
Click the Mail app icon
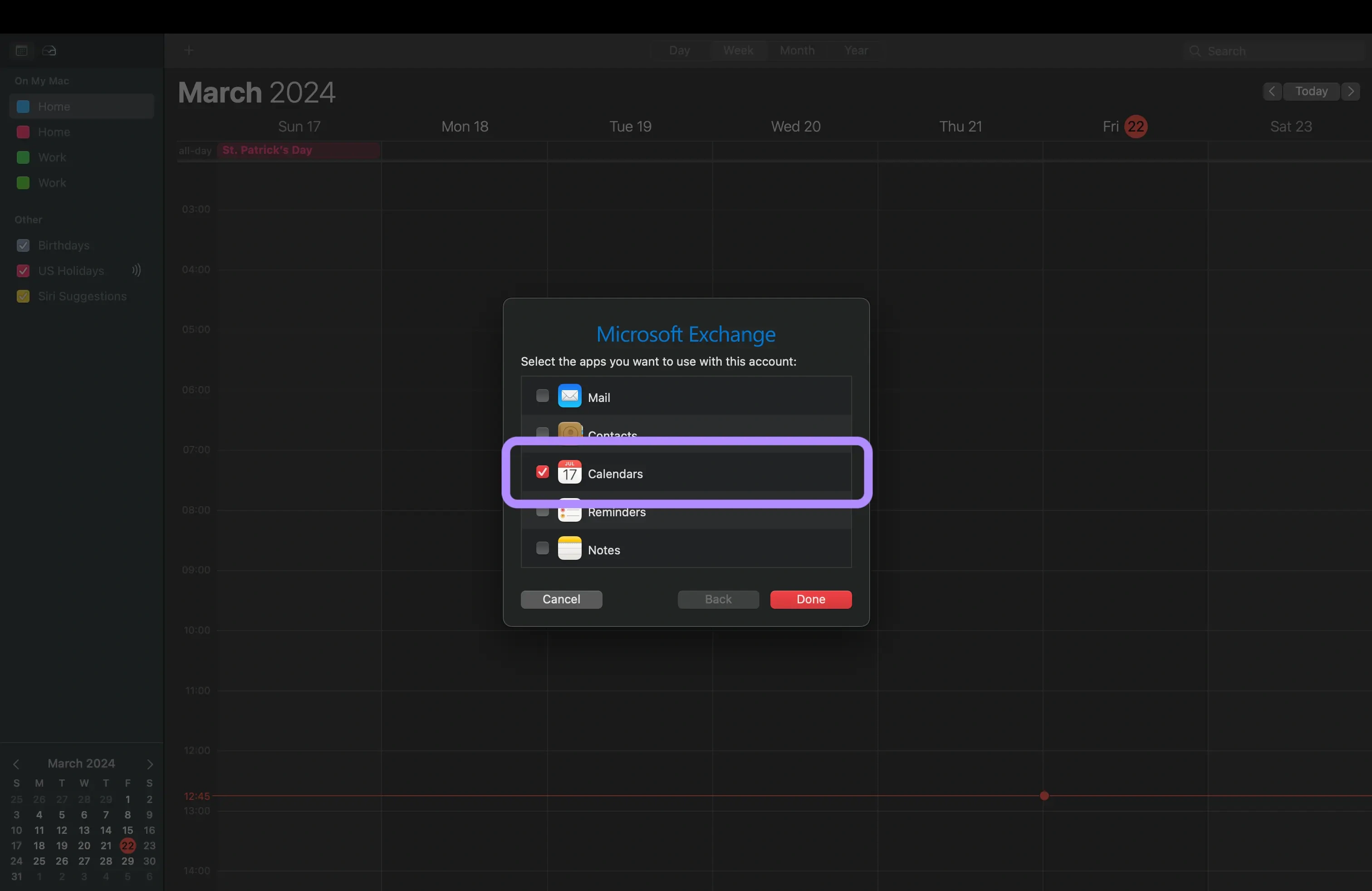pyautogui.click(x=569, y=395)
